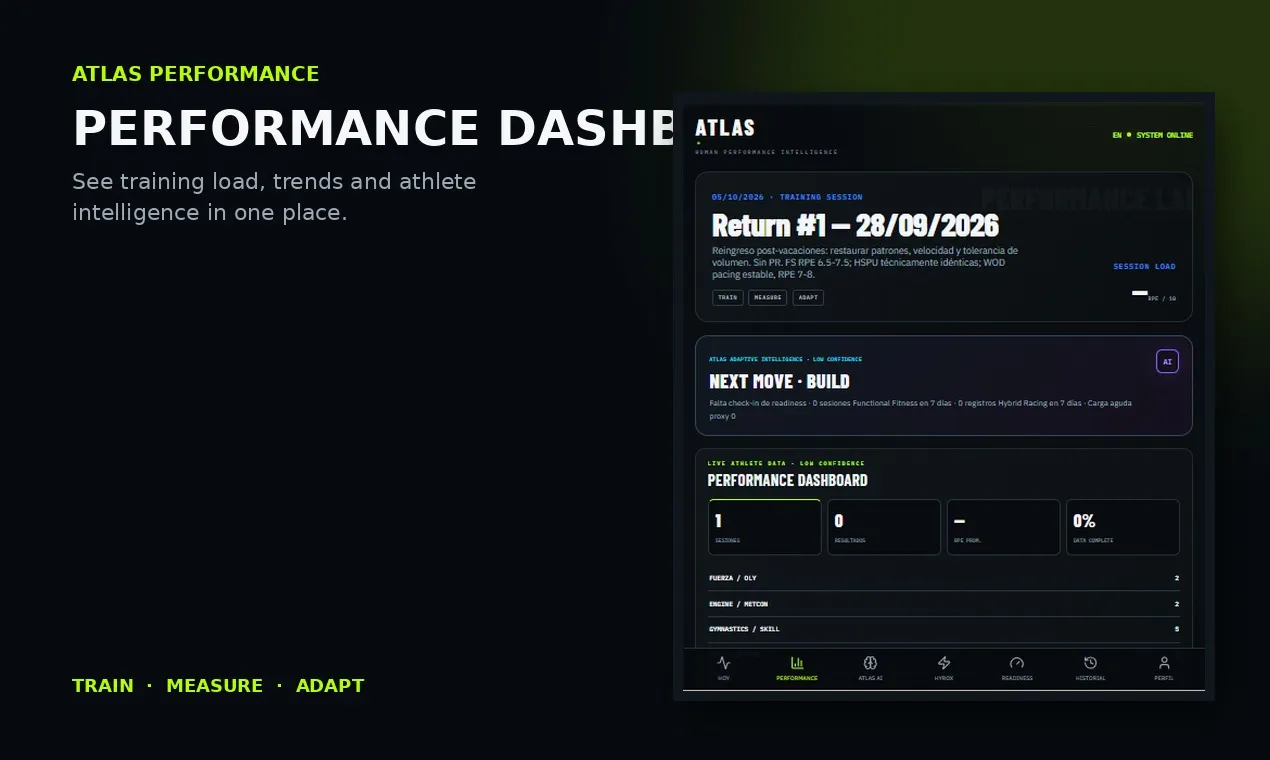Screen dimensions: 1270x760
Task: Click the 05/10/2026 Training Session label
Action: [x=787, y=197]
